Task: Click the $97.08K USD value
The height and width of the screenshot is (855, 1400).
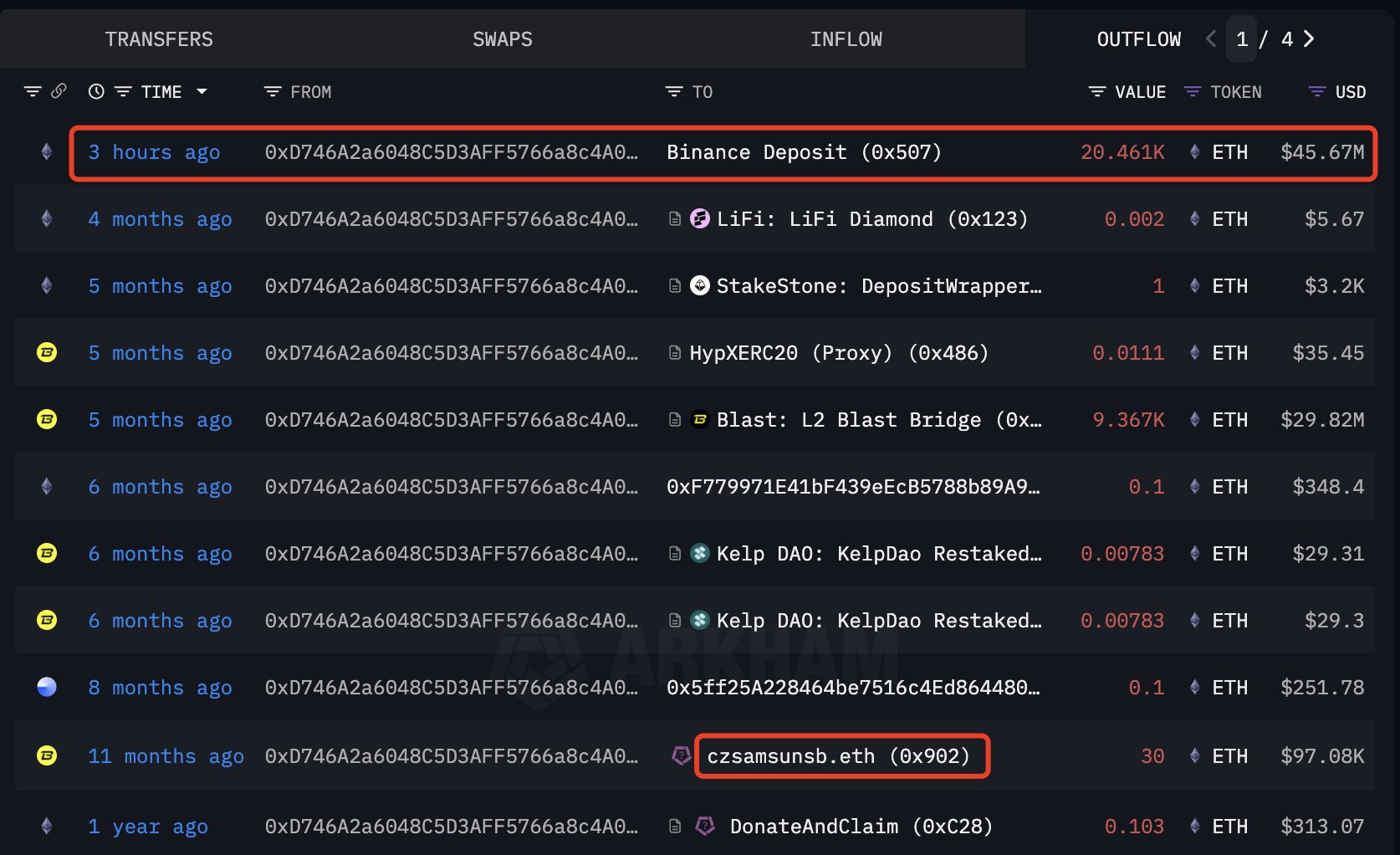Action: coord(1322,756)
